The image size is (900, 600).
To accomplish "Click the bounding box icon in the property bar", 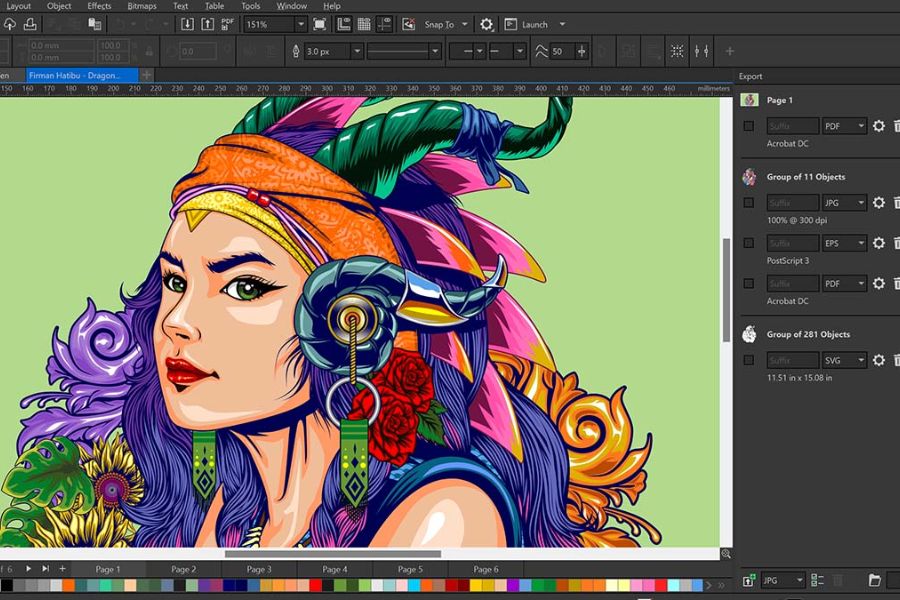I will tap(677, 51).
